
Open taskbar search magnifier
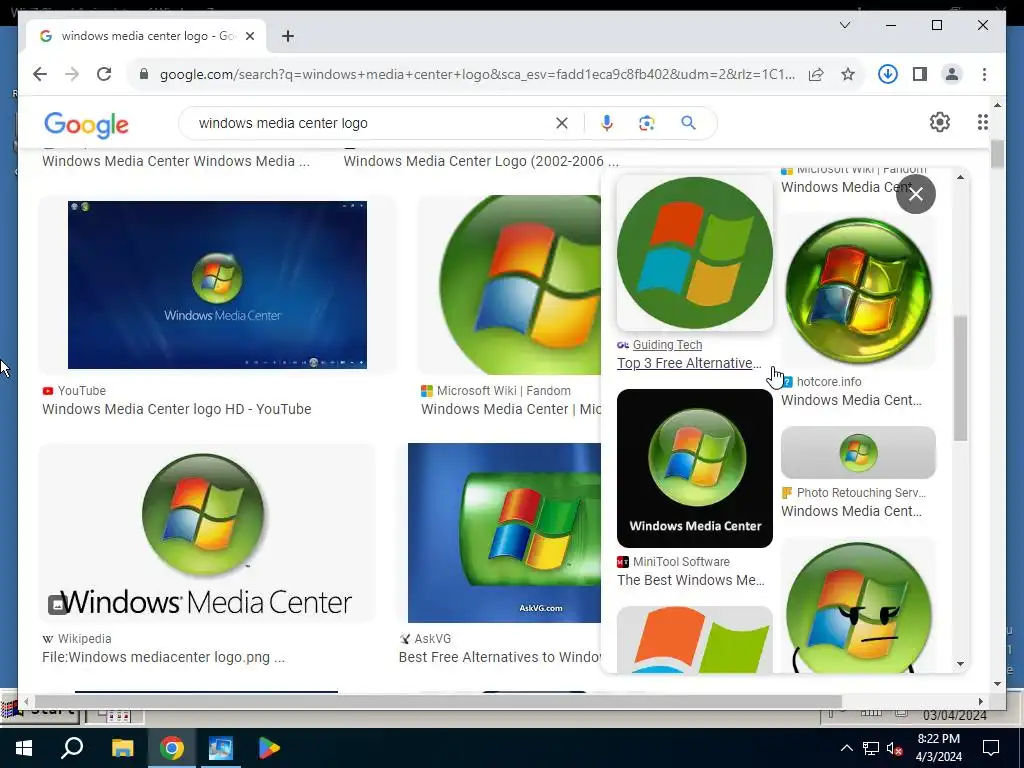tap(72, 748)
